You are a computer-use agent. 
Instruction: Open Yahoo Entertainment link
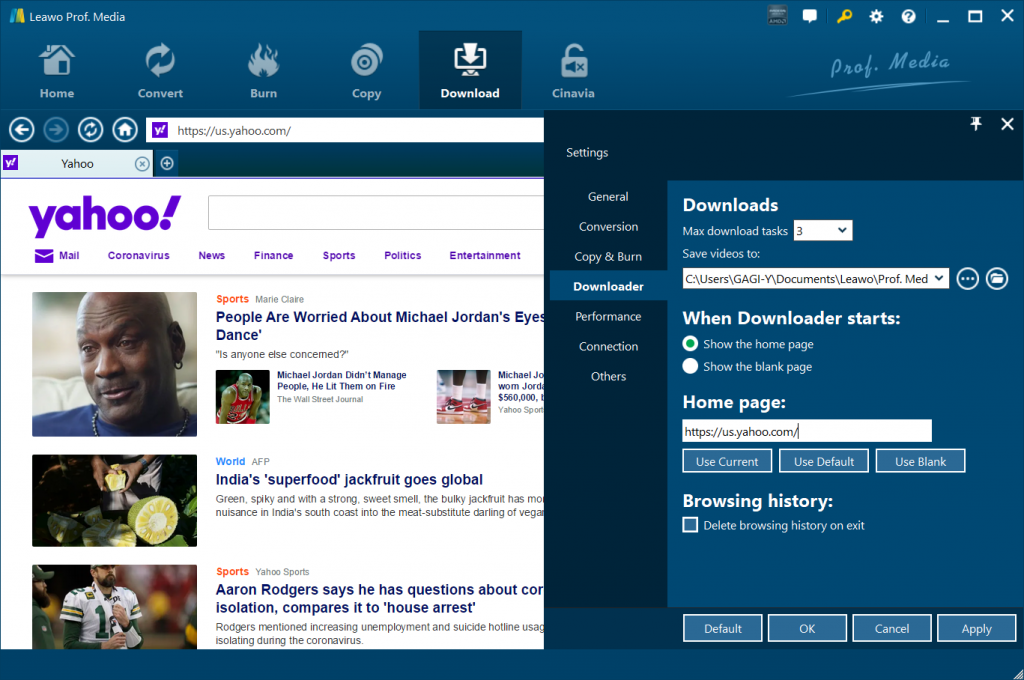tap(485, 255)
